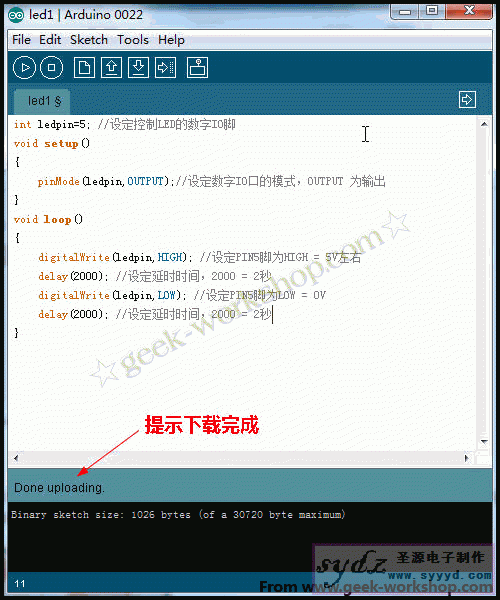
Task: Click the editor scroll up arrow
Action: click(x=484, y=124)
